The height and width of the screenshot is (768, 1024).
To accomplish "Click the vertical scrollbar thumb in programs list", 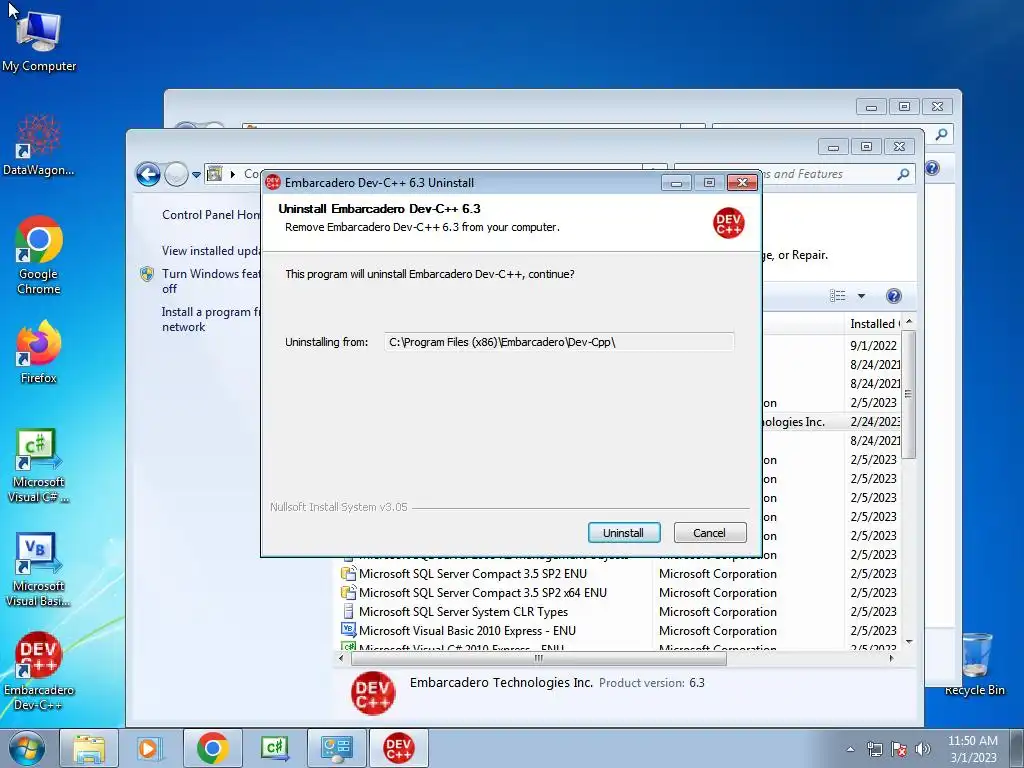I will pyautogui.click(x=908, y=394).
